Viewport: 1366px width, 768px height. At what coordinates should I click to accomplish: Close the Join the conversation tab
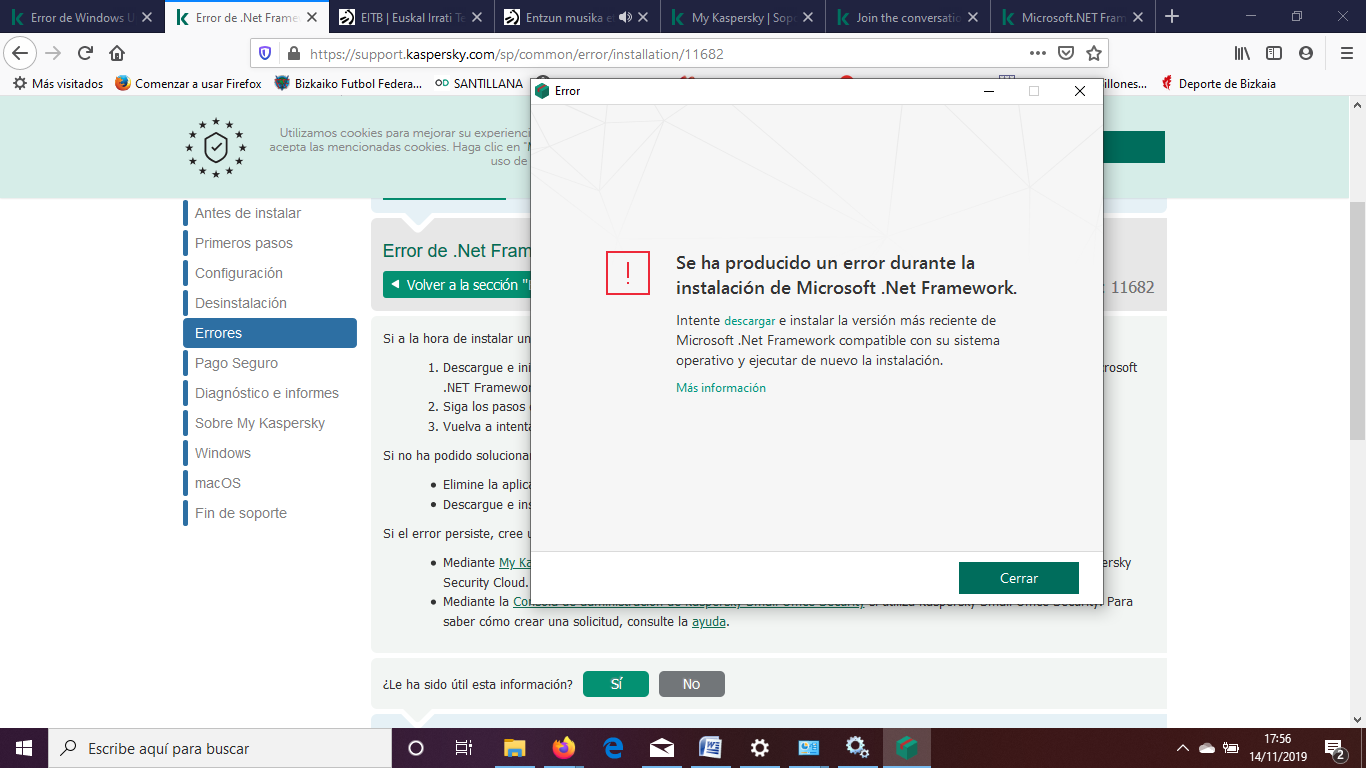971,17
